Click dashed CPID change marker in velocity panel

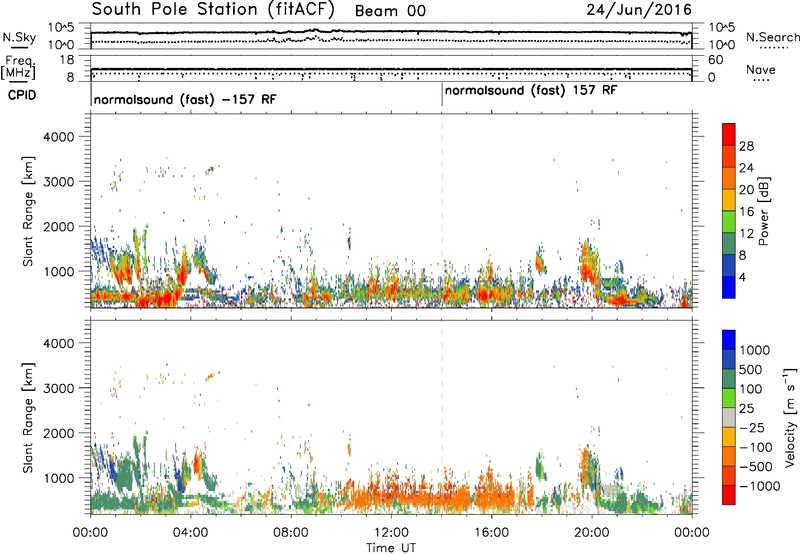click(442, 417)
